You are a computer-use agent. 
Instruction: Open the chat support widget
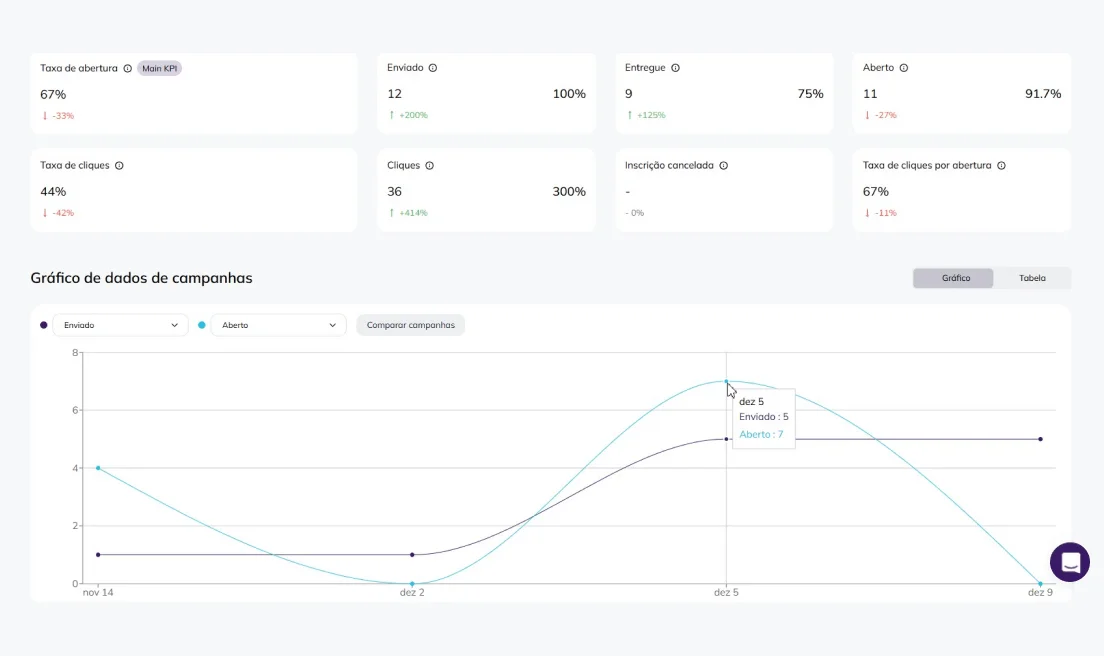click(1069, 562)
